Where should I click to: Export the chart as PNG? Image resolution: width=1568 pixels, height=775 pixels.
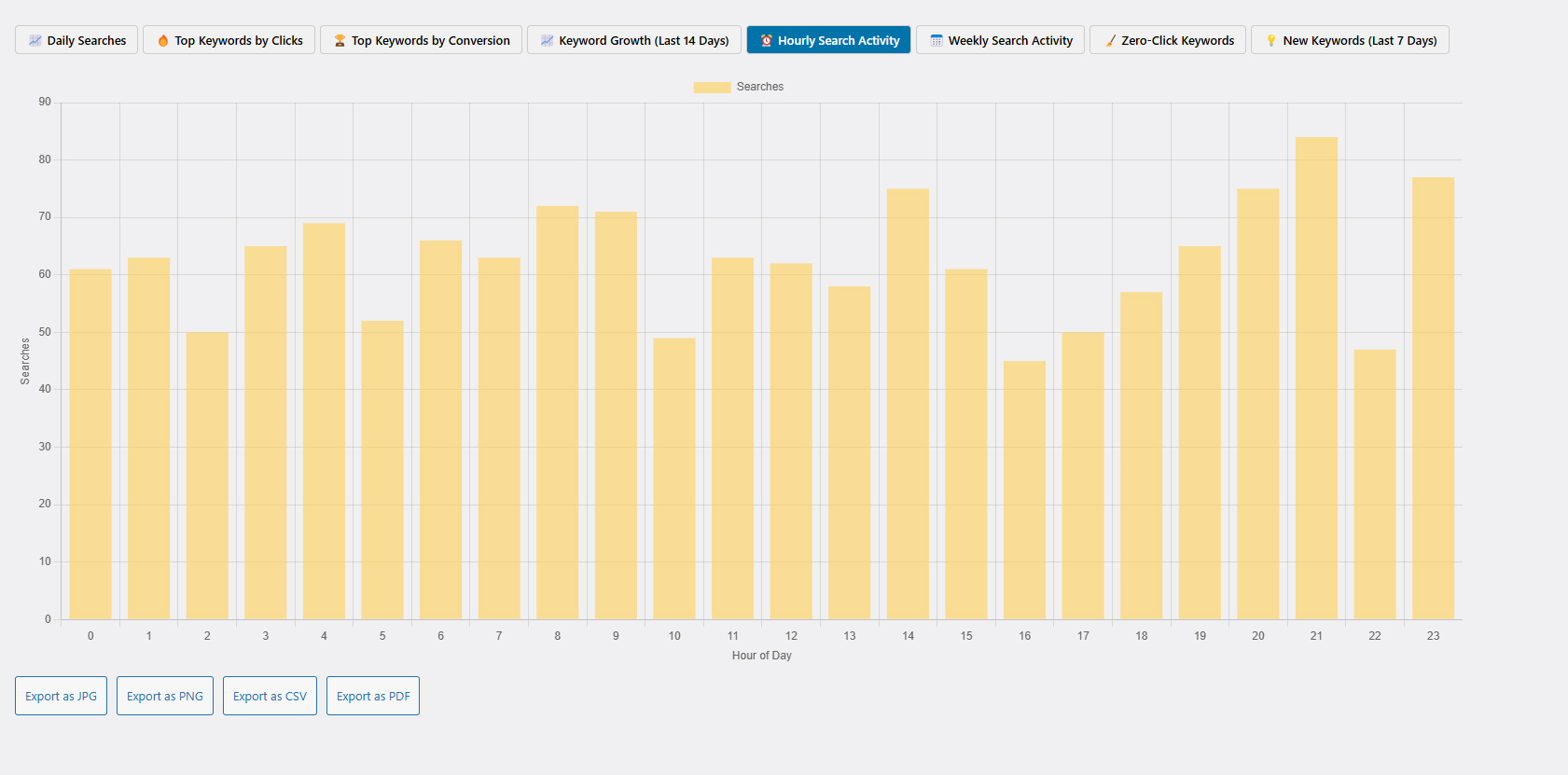(x=165, y=696)
